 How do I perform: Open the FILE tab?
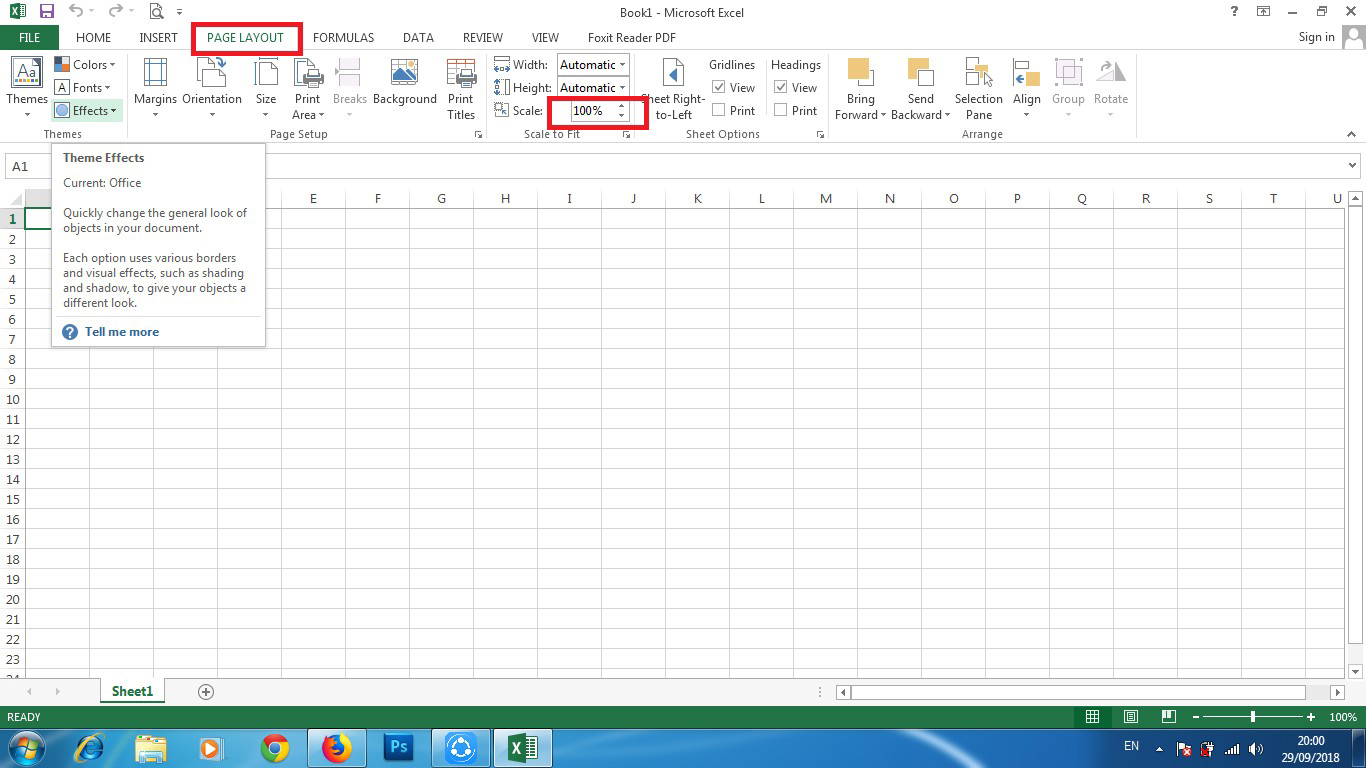point(30,38)
